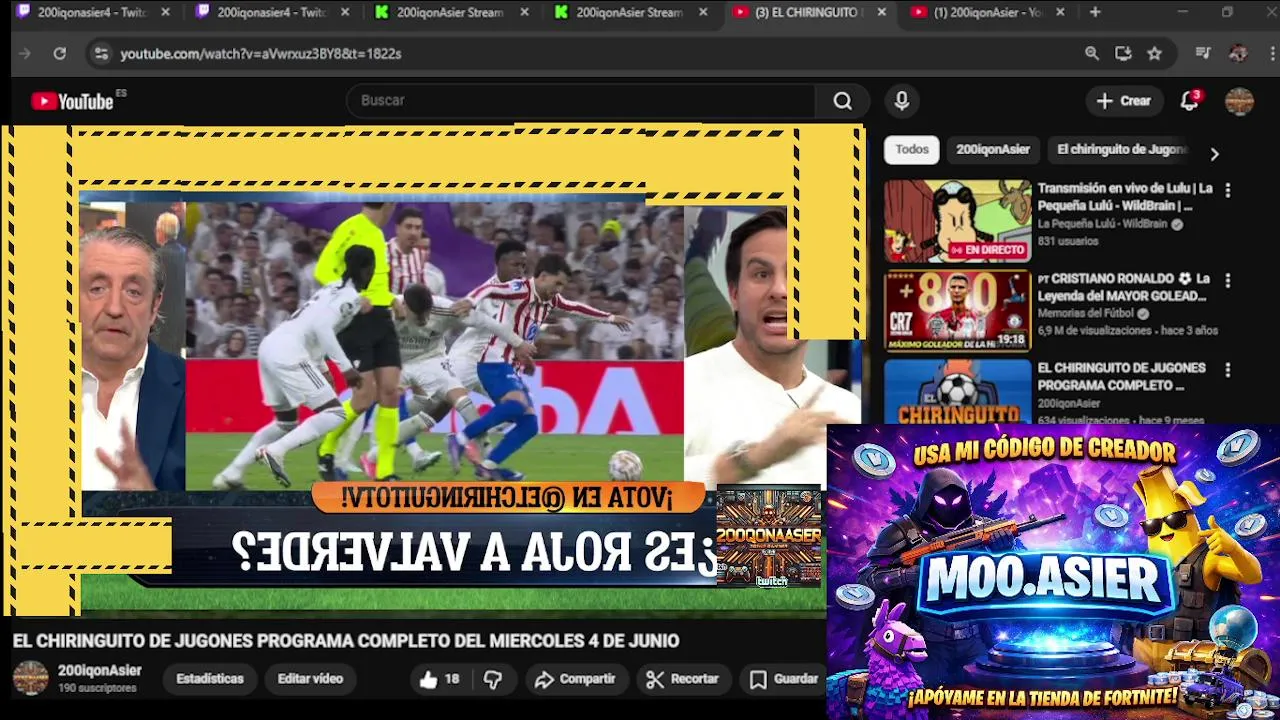The width and height of the screenshot is (1280, 720).
Task: View site information icon beside the URL
Action: point(100,54)
